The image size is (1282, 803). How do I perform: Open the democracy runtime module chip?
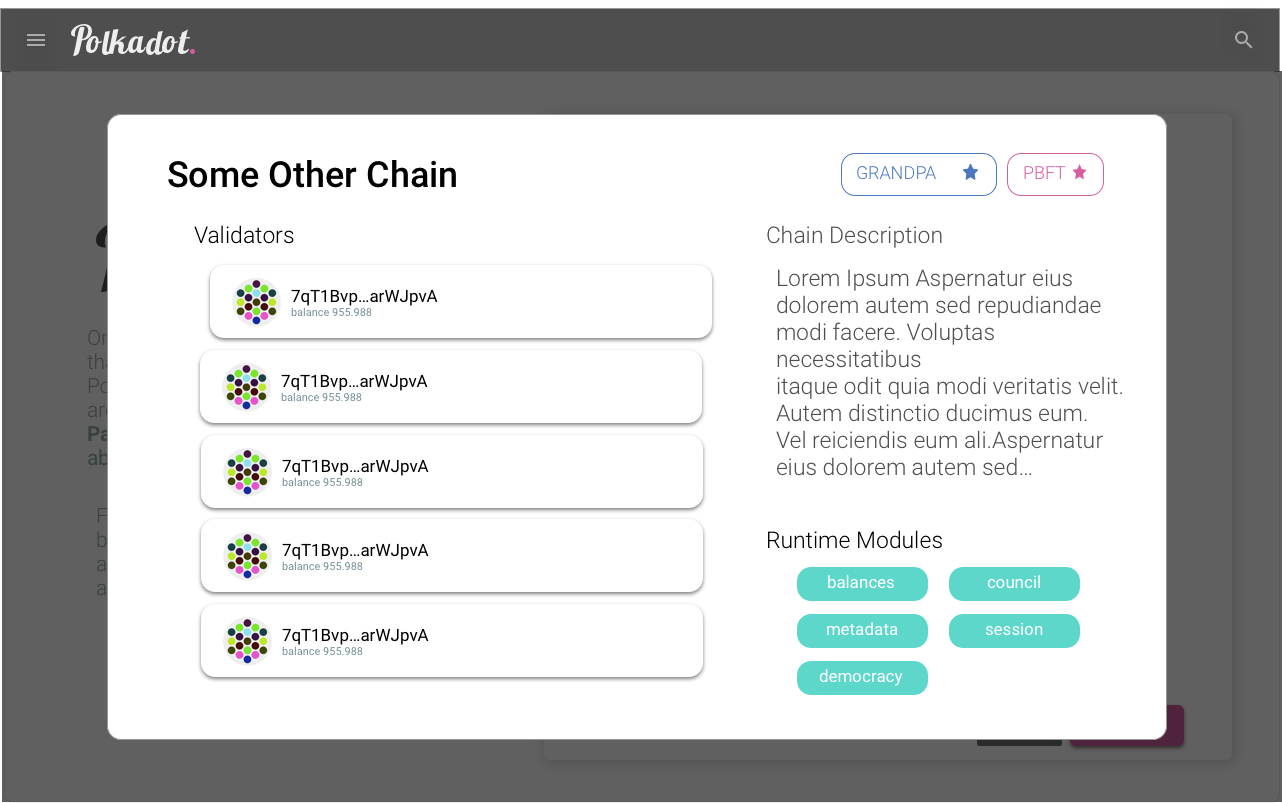click(862, 678)
